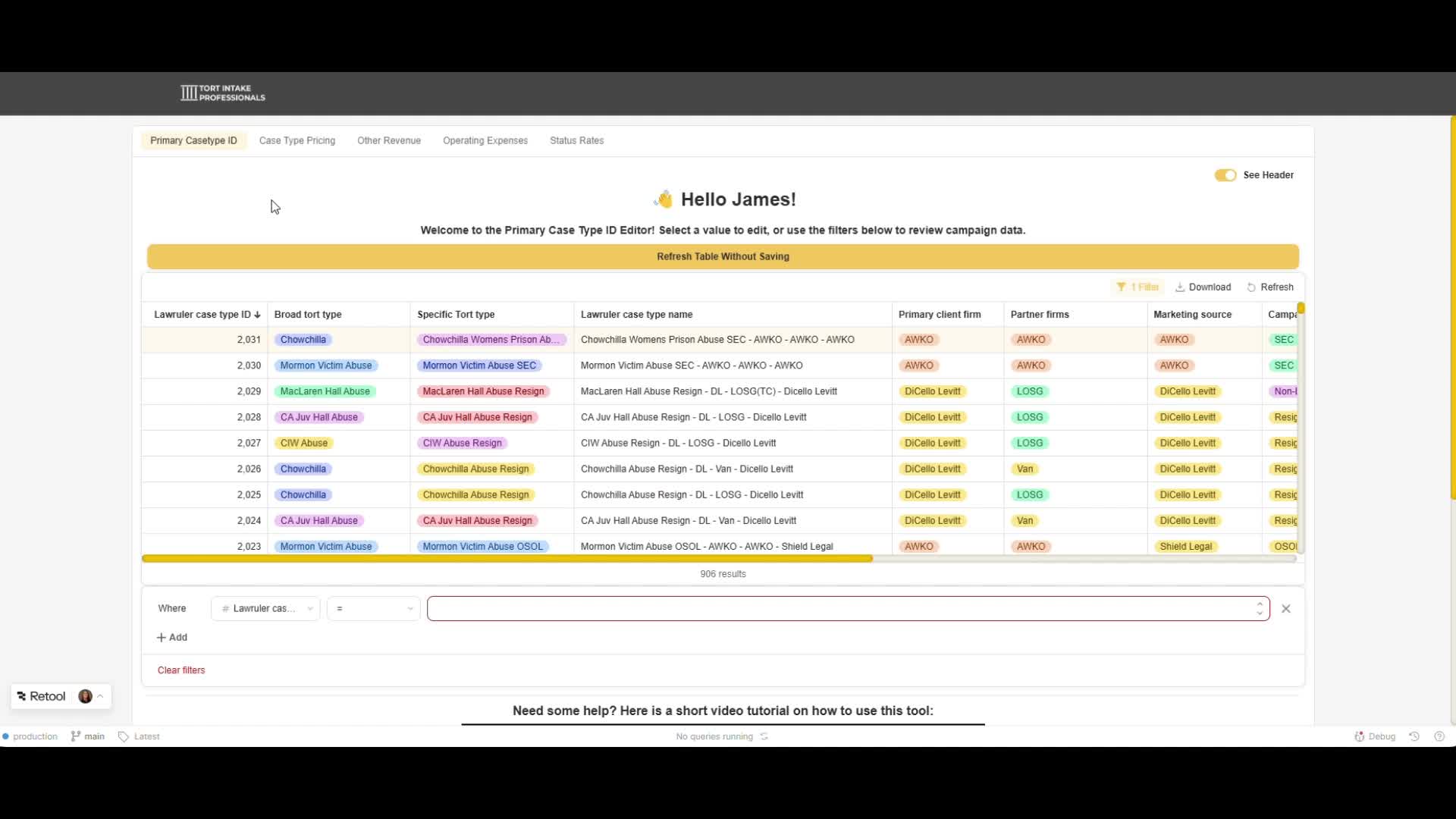Click the help question mark icon
The width and height of the screenshot is (1456, 819).
coord(1439,736)
